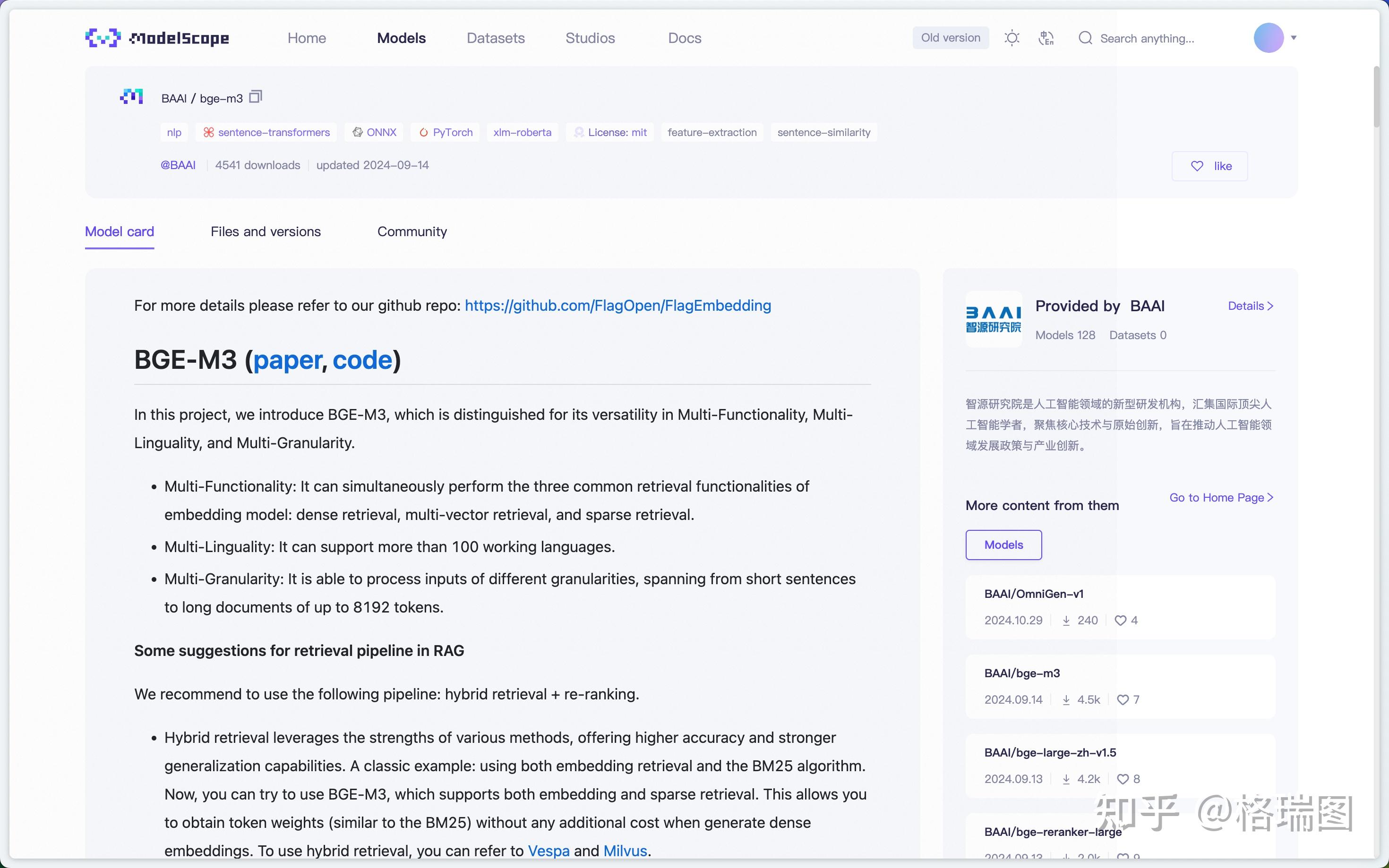
Task: Click the heart like button
Action: click(1209, 166)
